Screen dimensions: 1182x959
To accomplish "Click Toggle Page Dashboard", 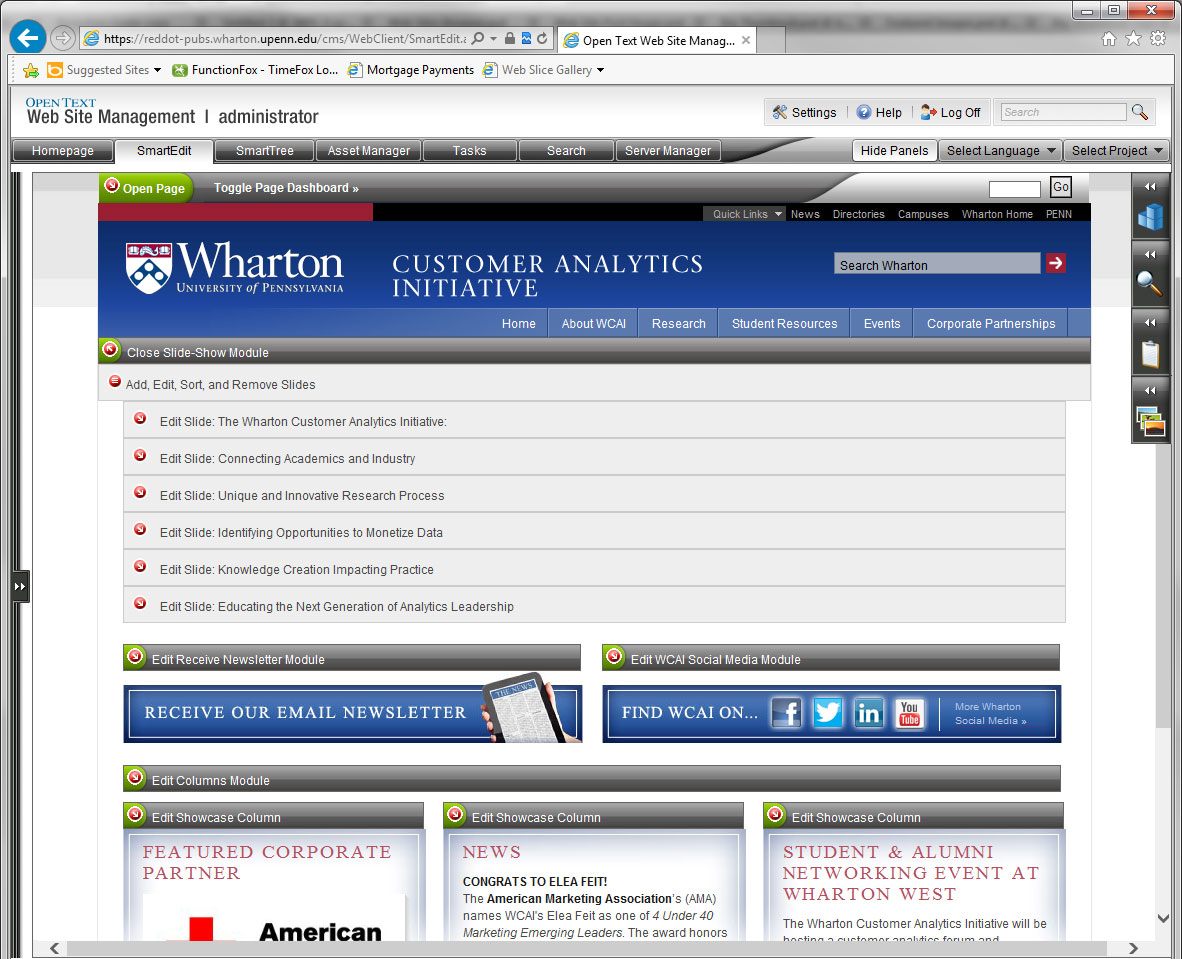I will coord(286,188).
